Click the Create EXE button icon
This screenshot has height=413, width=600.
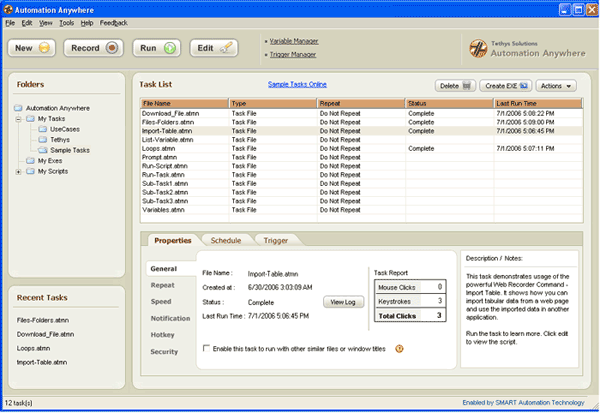[525, 86]
